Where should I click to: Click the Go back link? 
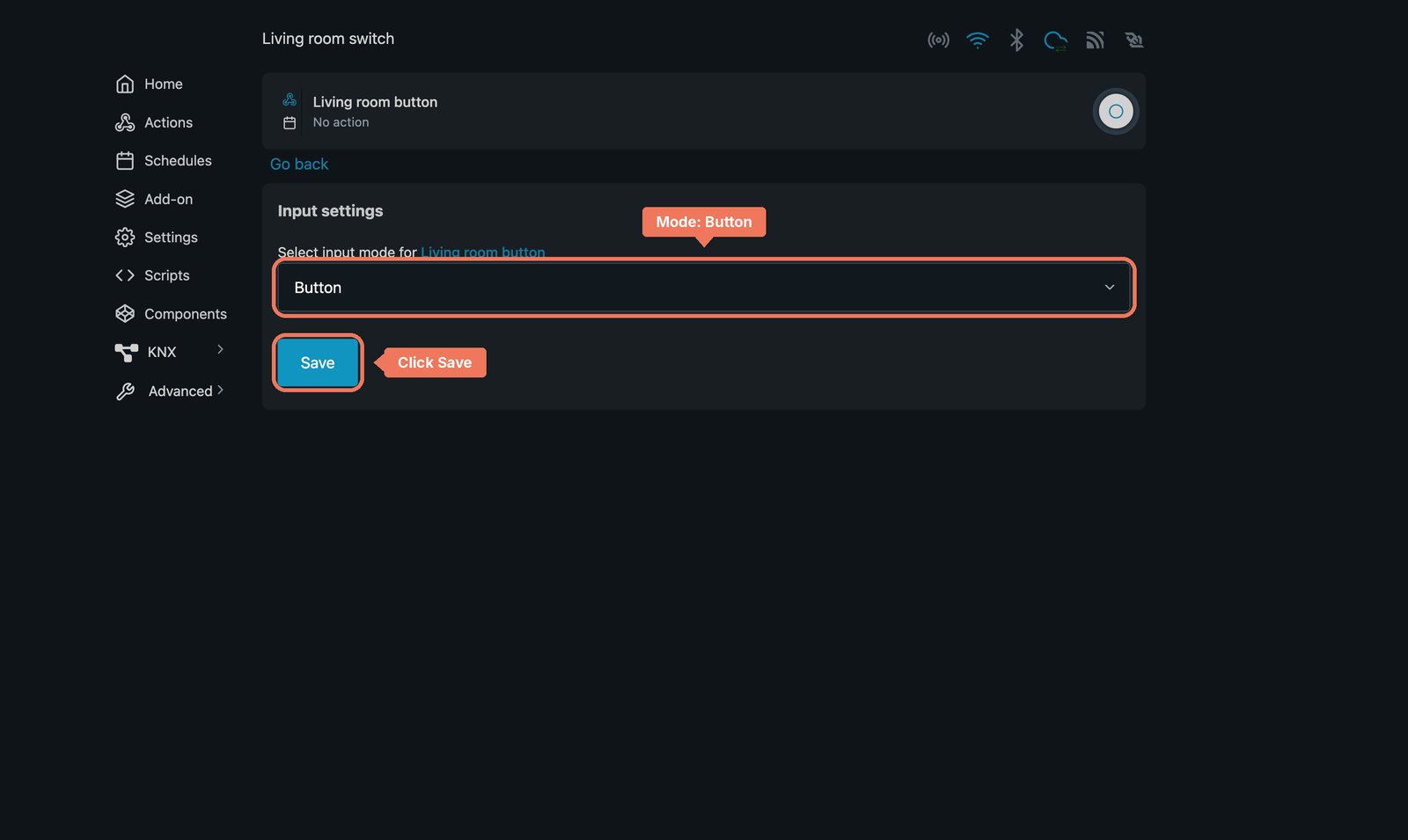pos(299,164)
